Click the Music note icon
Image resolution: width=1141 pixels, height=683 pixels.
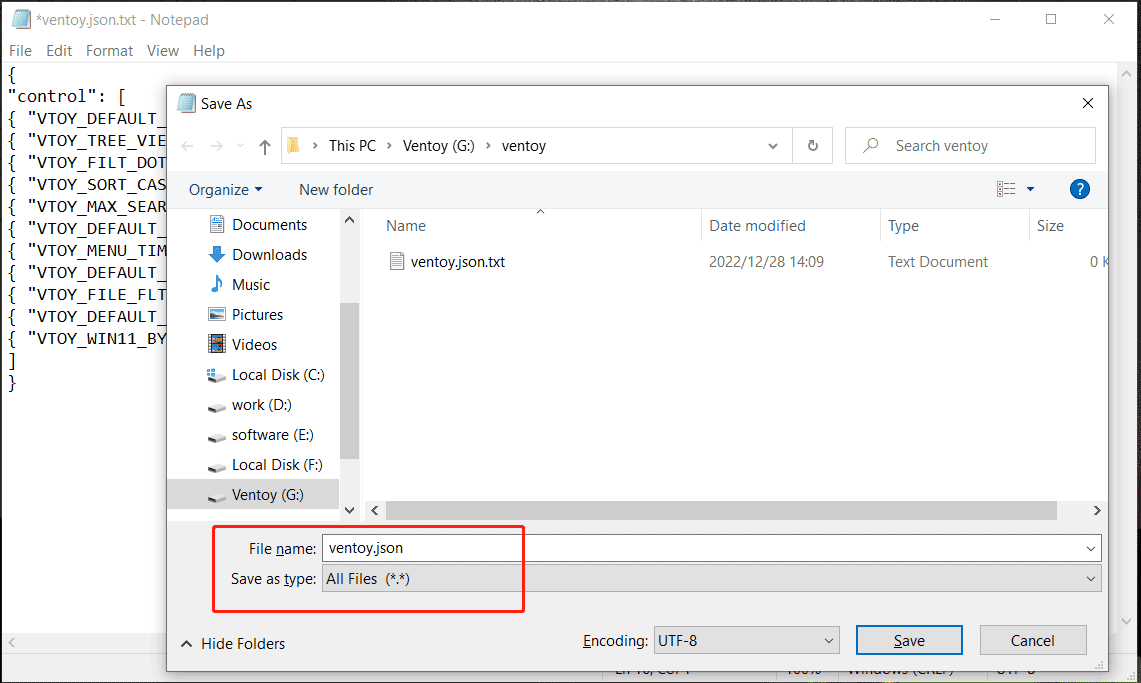(x=216, y=284)
